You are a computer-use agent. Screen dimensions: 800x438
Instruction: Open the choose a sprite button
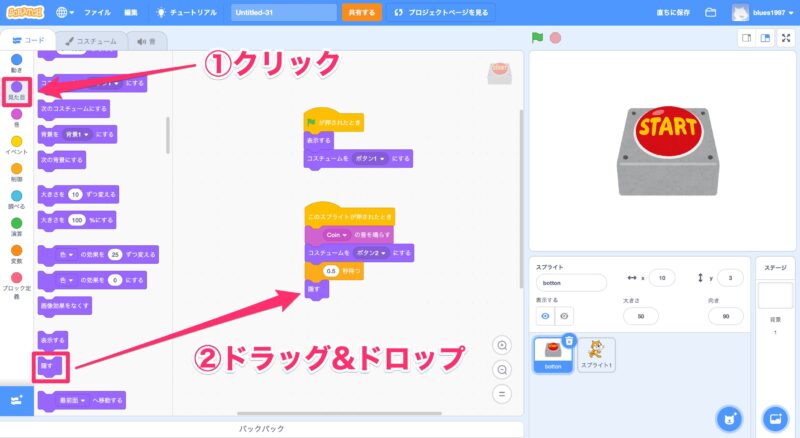(x=728, y=417)
